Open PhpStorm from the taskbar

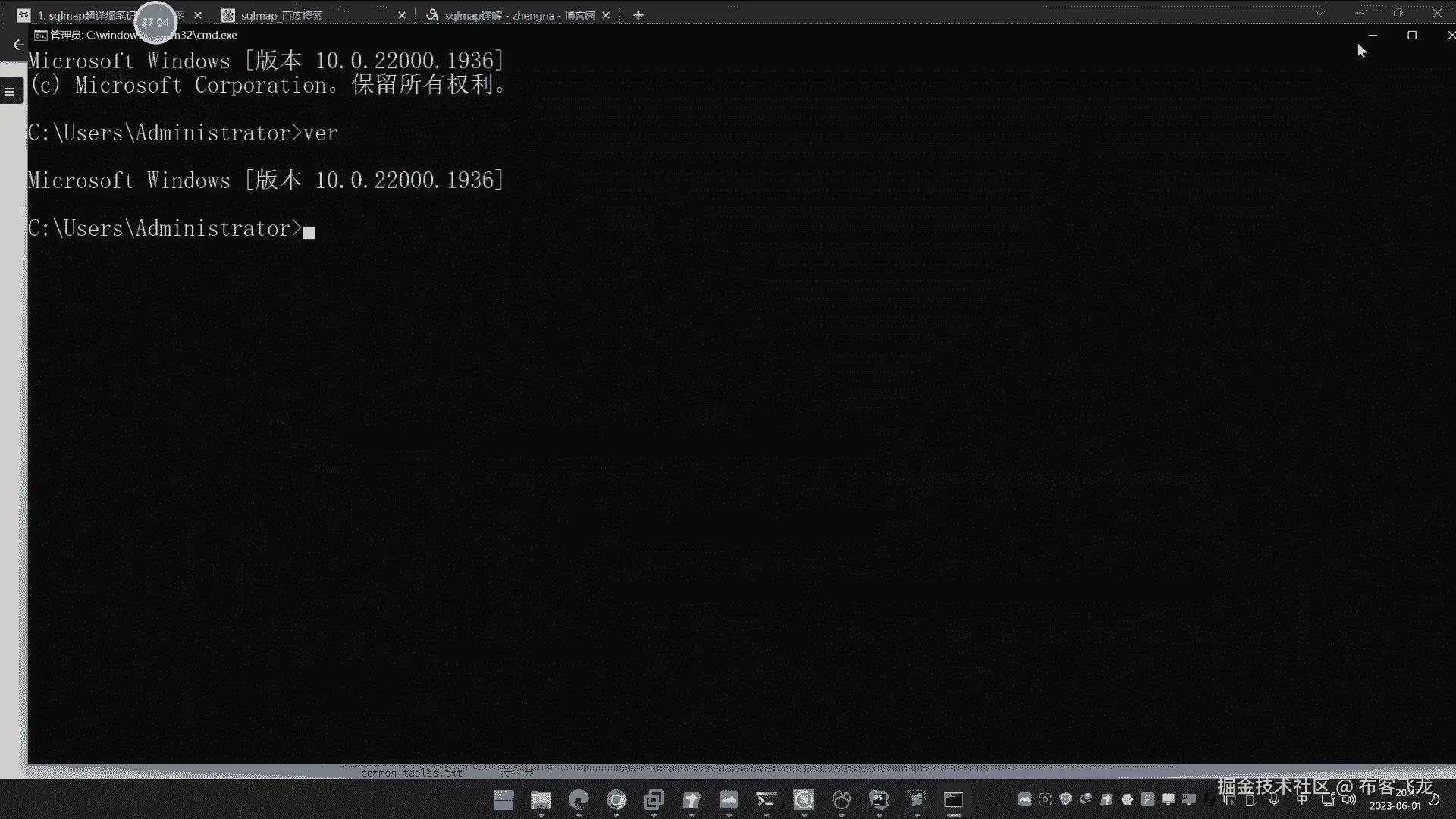[x=879, y=800]
